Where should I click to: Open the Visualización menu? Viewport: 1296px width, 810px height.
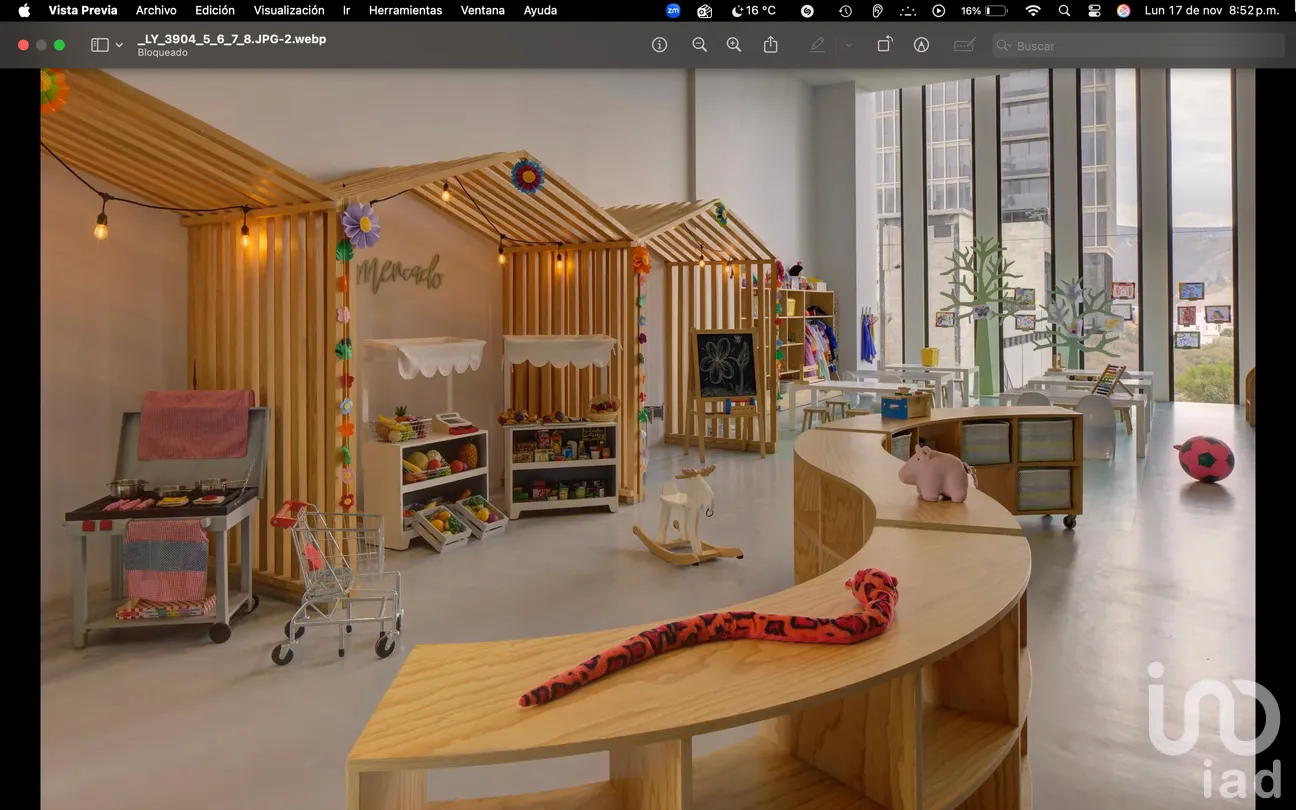pos(289,10)
